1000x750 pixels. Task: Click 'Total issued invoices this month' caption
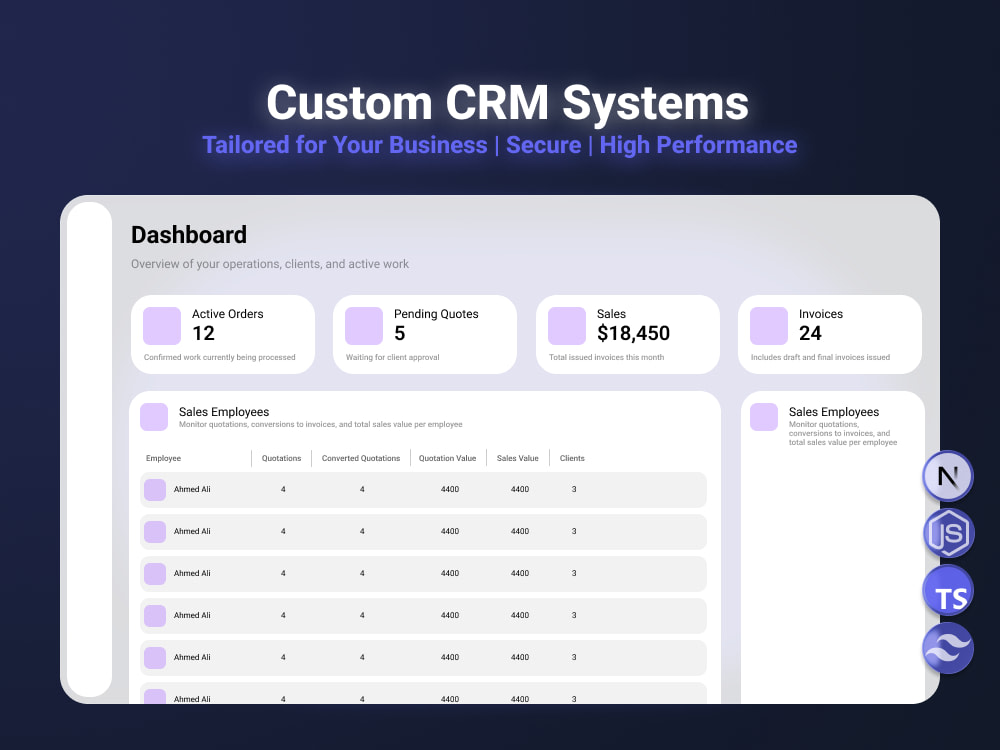[607, 357]
